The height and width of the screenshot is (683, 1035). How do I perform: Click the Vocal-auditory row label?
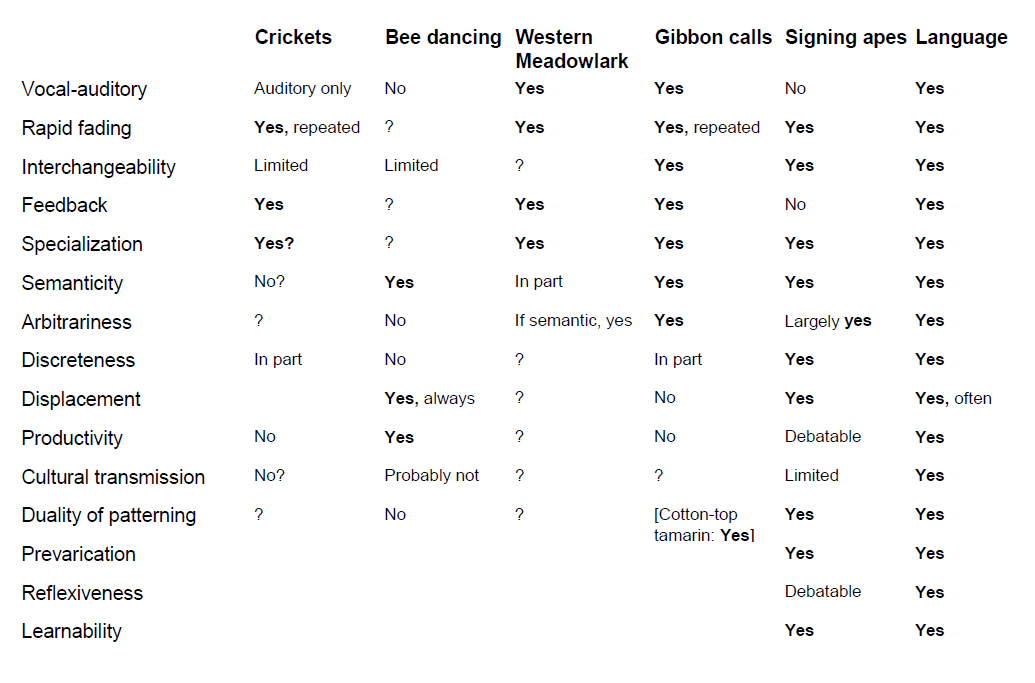point(84,89)
